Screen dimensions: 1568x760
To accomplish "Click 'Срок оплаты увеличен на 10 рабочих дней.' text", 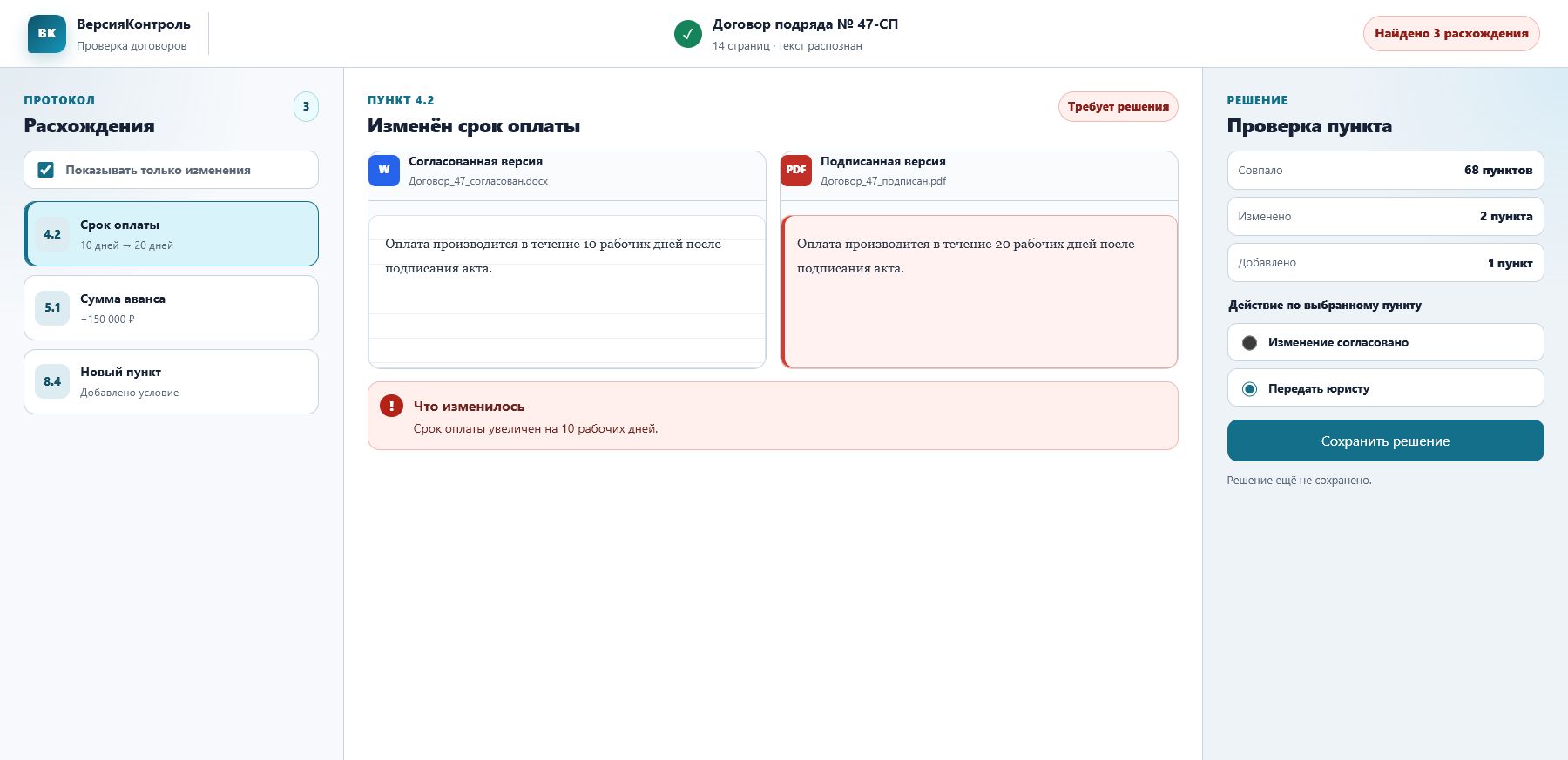I will point(536,428).
